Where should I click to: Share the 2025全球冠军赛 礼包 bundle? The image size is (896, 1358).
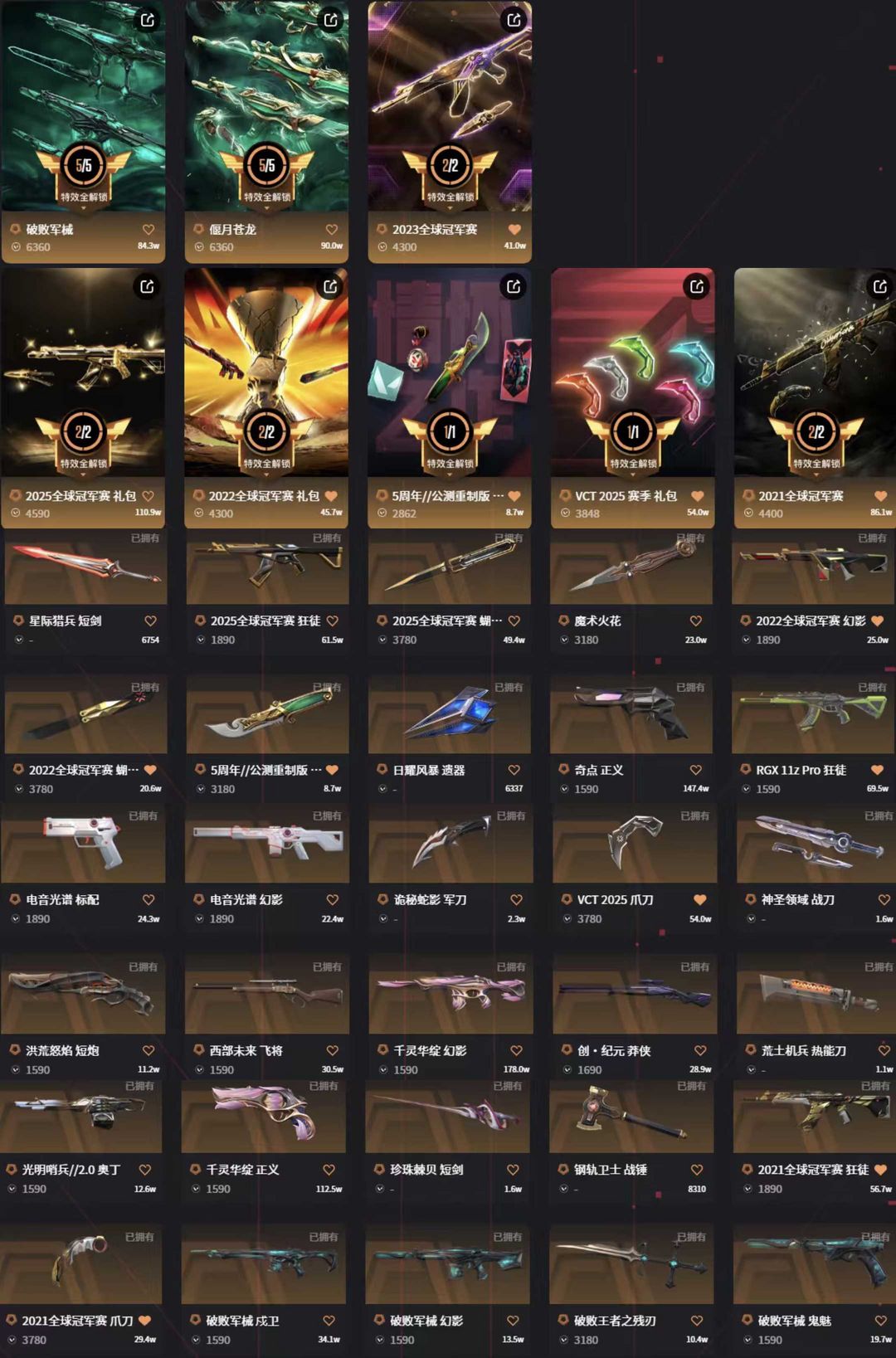(148, 286)
